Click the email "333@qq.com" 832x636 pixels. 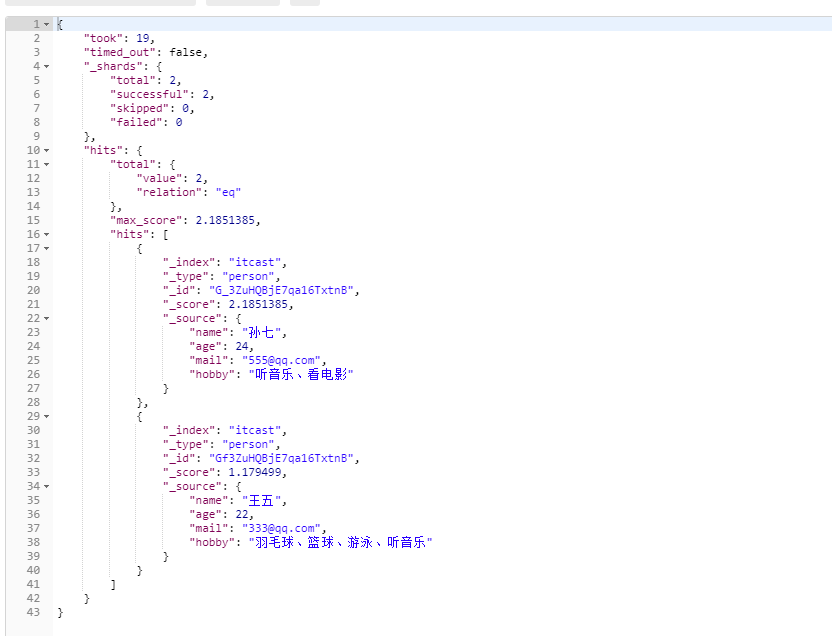click(x=280, y=528)
